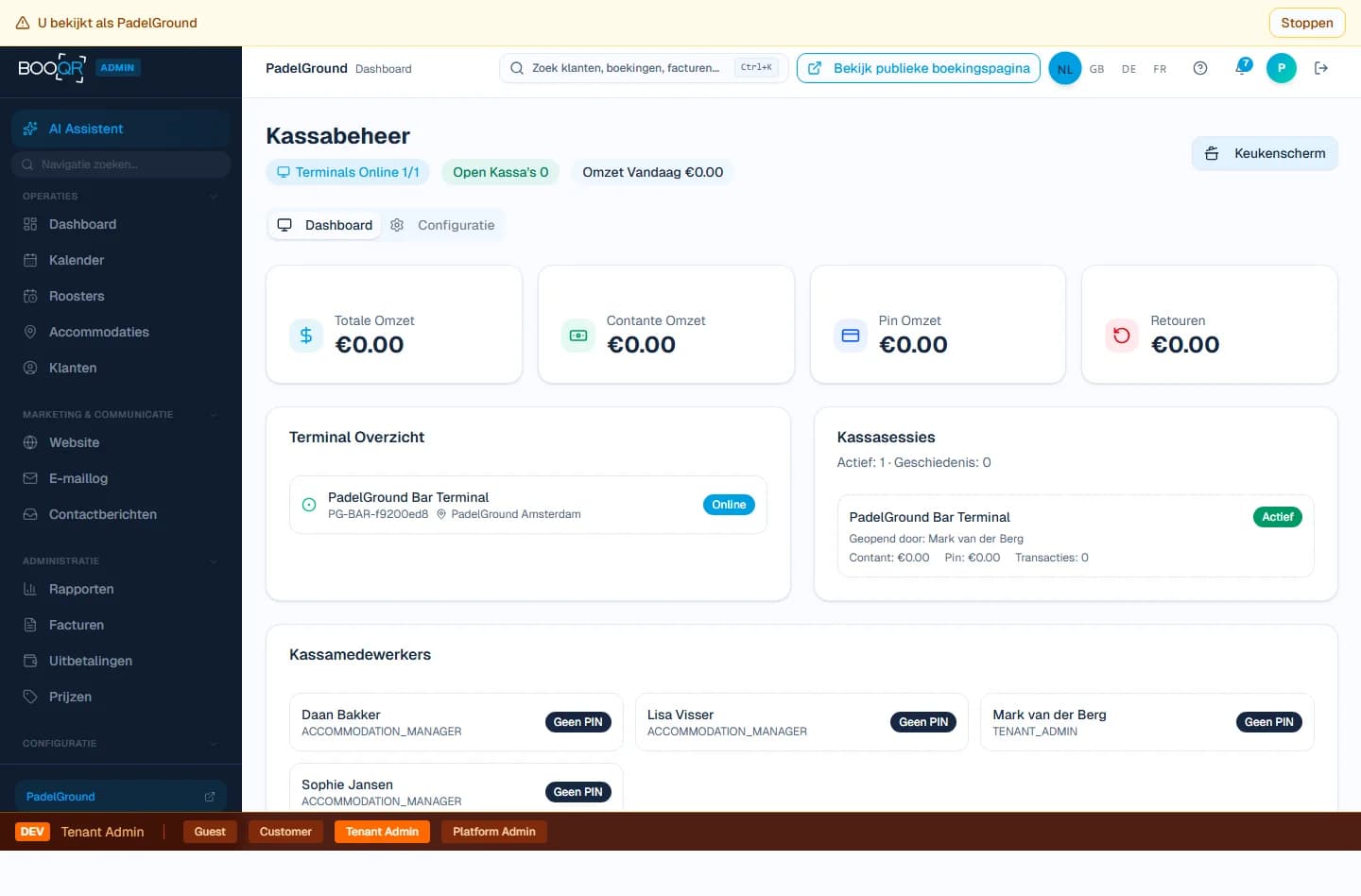Click the search klanten, boekingen field
1361x896 pixels.
tap(624, 68)
